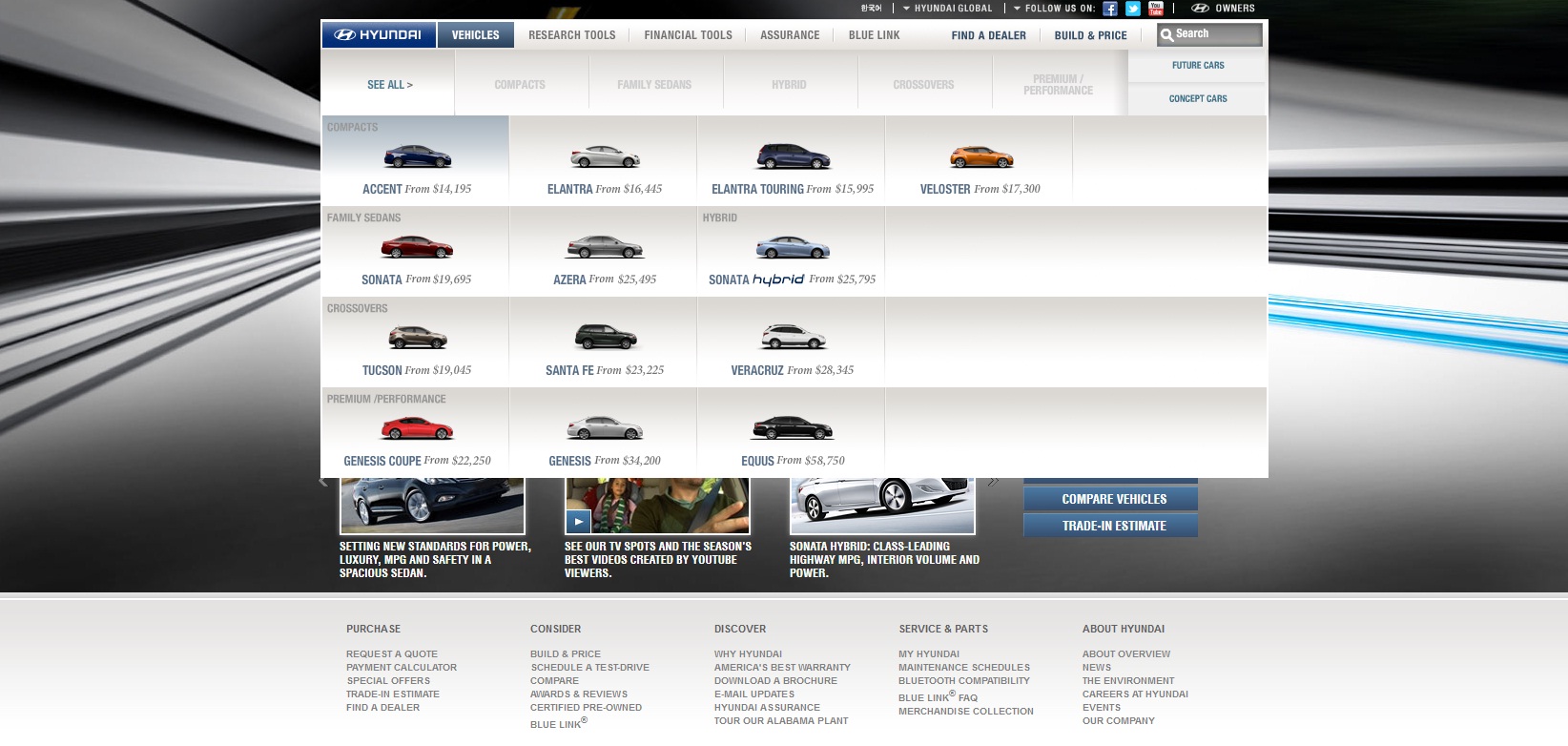This screenshot has height=746, width=1568.
Task: Open Hyundai's Twitter icon
Action: (1133, 9)
